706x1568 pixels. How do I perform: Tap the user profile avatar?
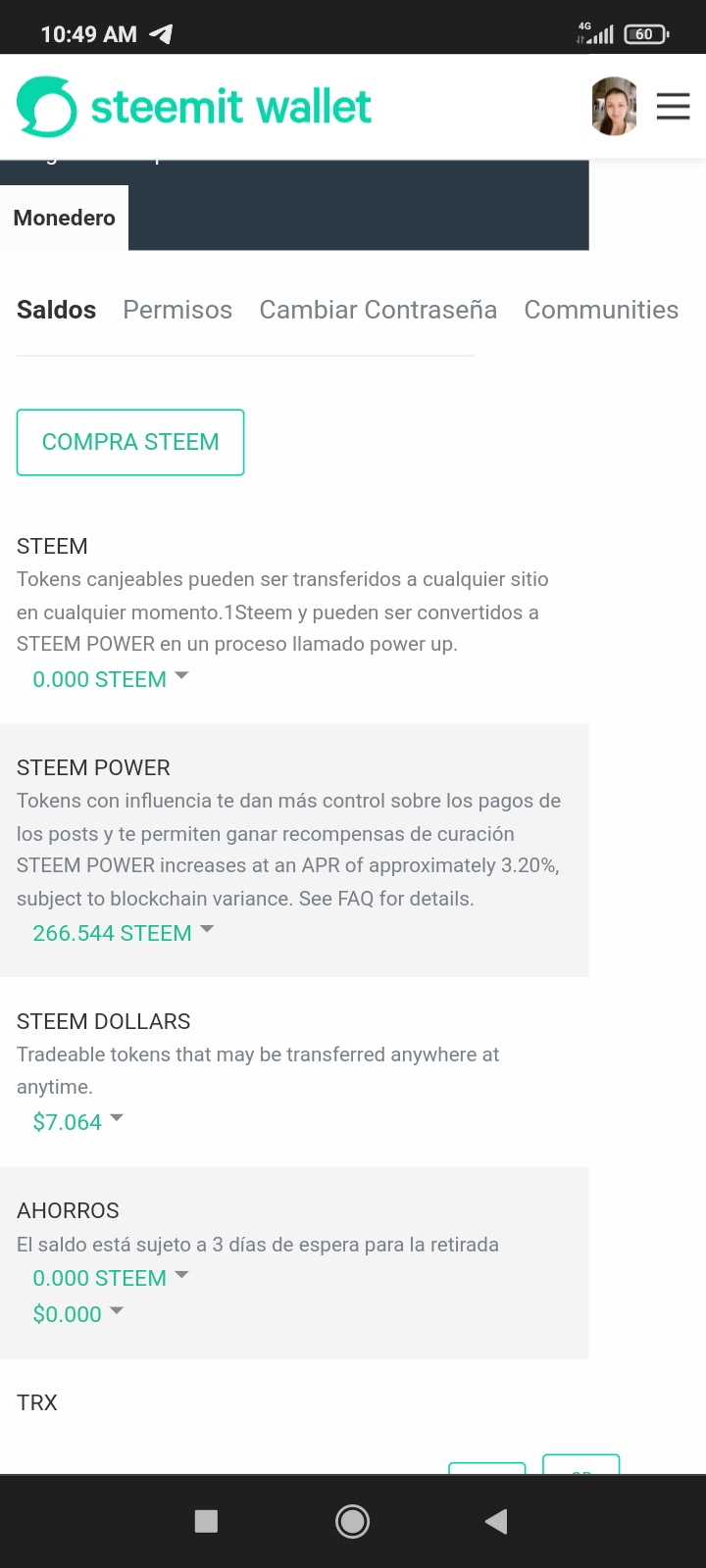(x=615, y=106)
